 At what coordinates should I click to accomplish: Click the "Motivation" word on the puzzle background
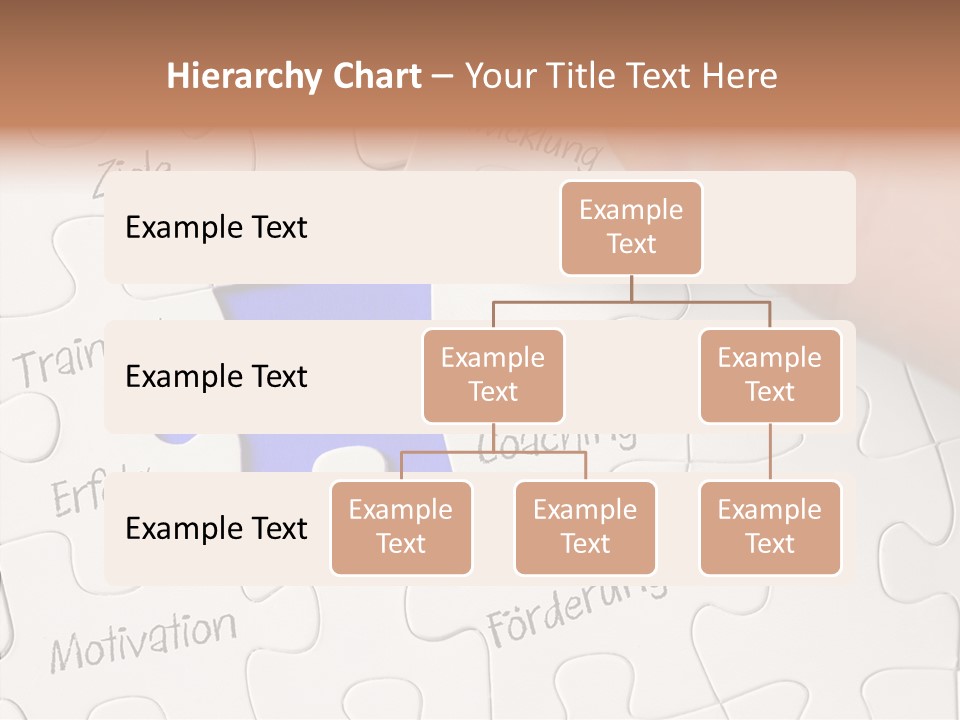(x=144, y=639)
